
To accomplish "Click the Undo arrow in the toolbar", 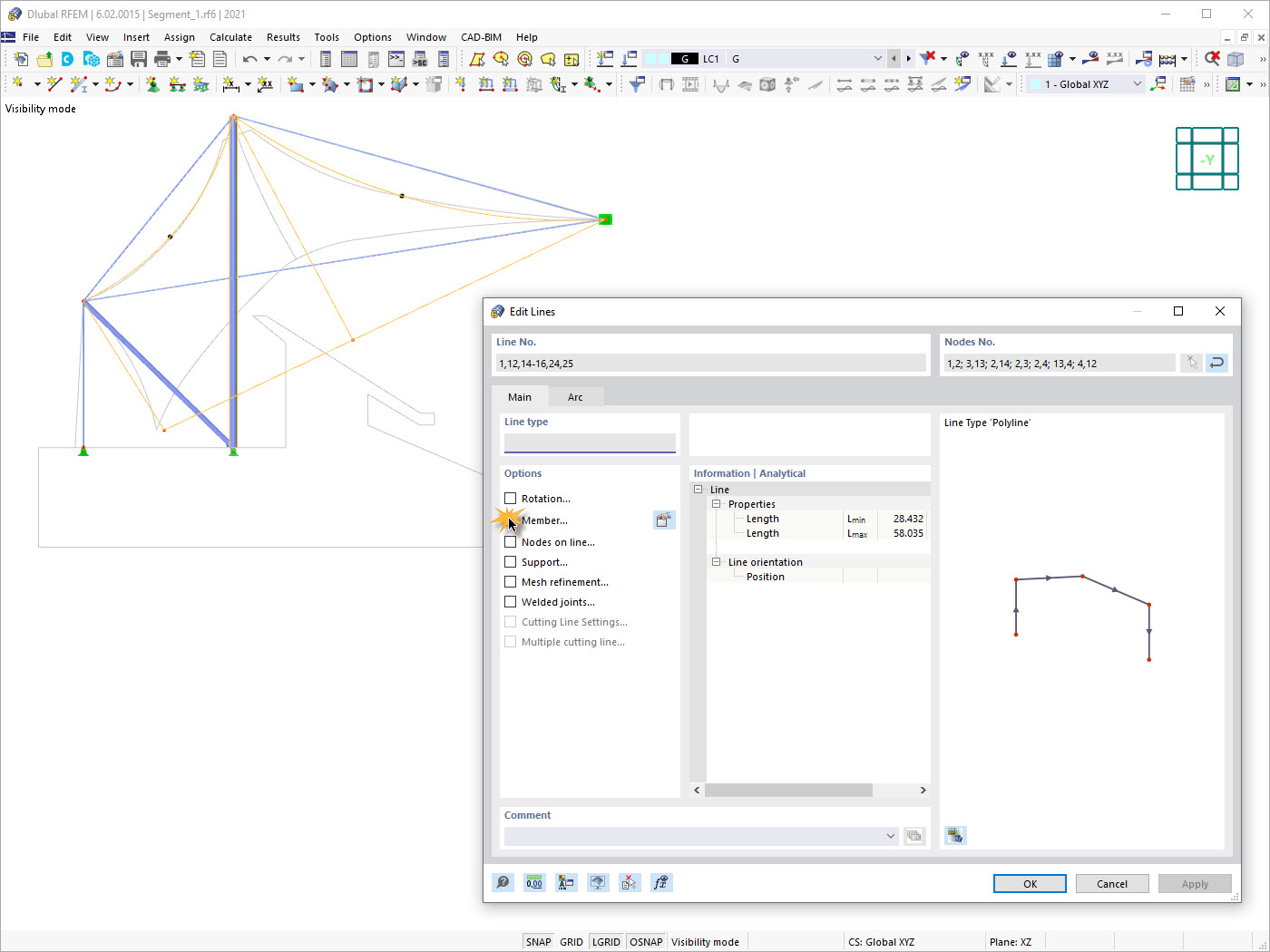I will click(251, 58).
